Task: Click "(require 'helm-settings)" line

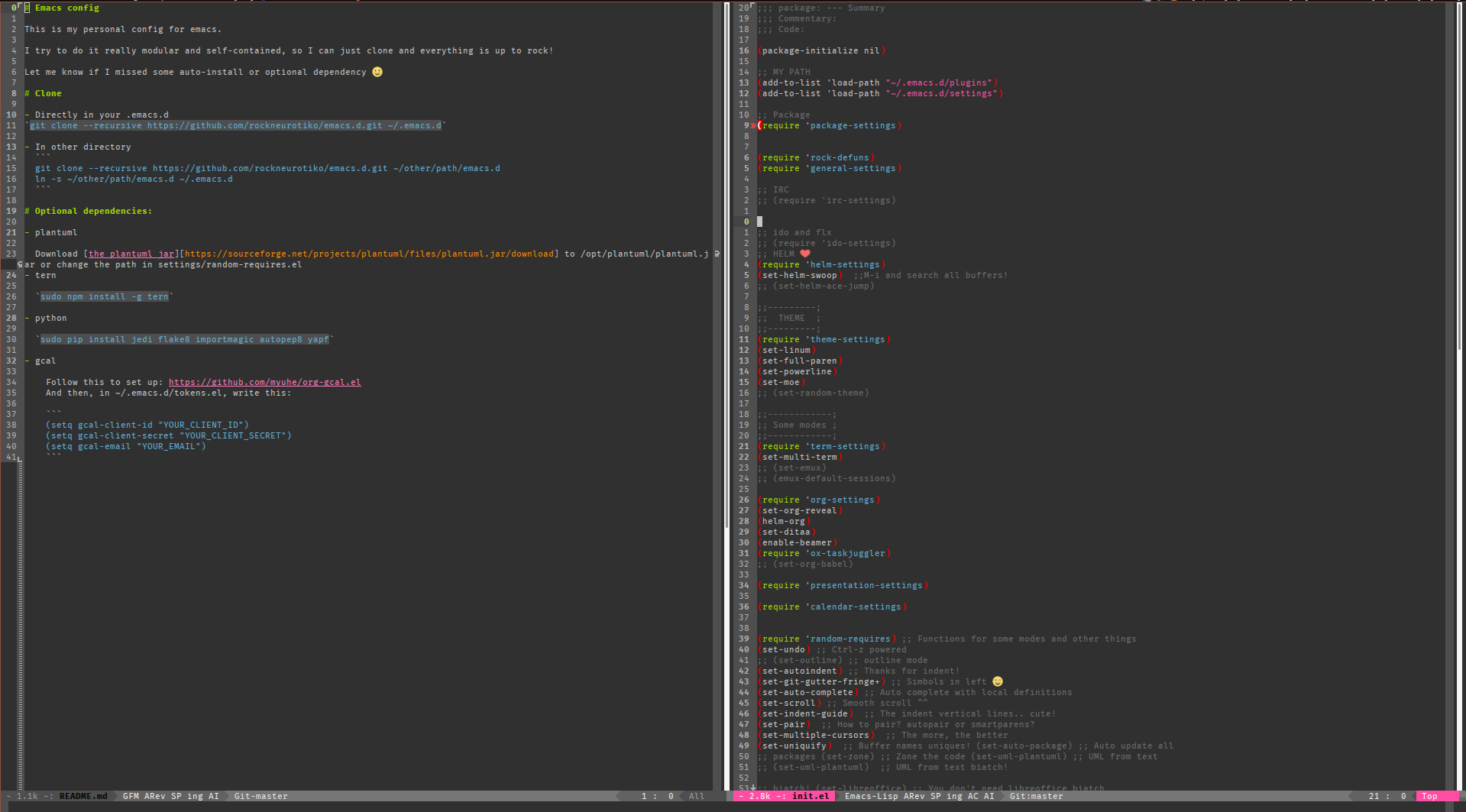Action: [x=821, y=264]
